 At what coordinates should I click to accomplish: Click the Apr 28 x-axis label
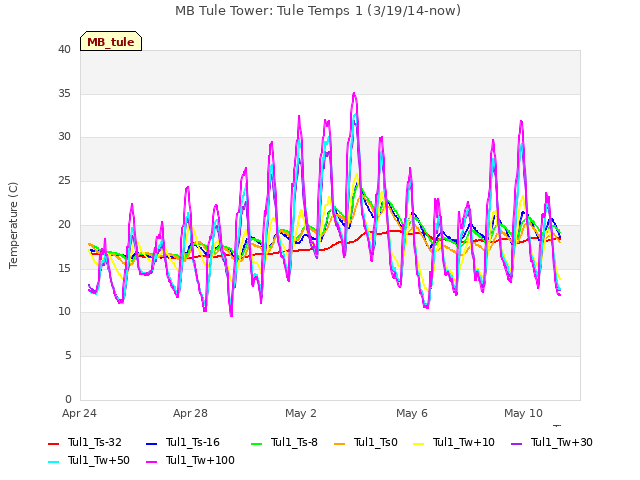[x=190, y=413]
